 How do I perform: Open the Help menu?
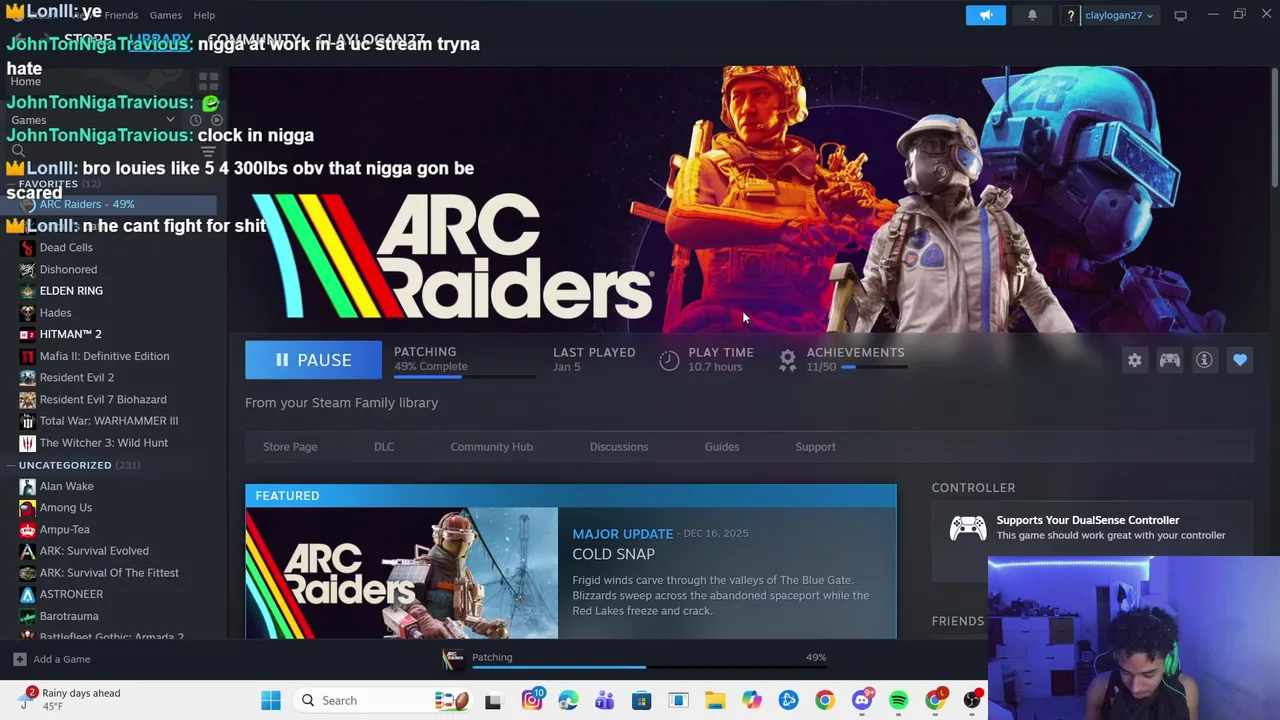click(x=204, y=15)
